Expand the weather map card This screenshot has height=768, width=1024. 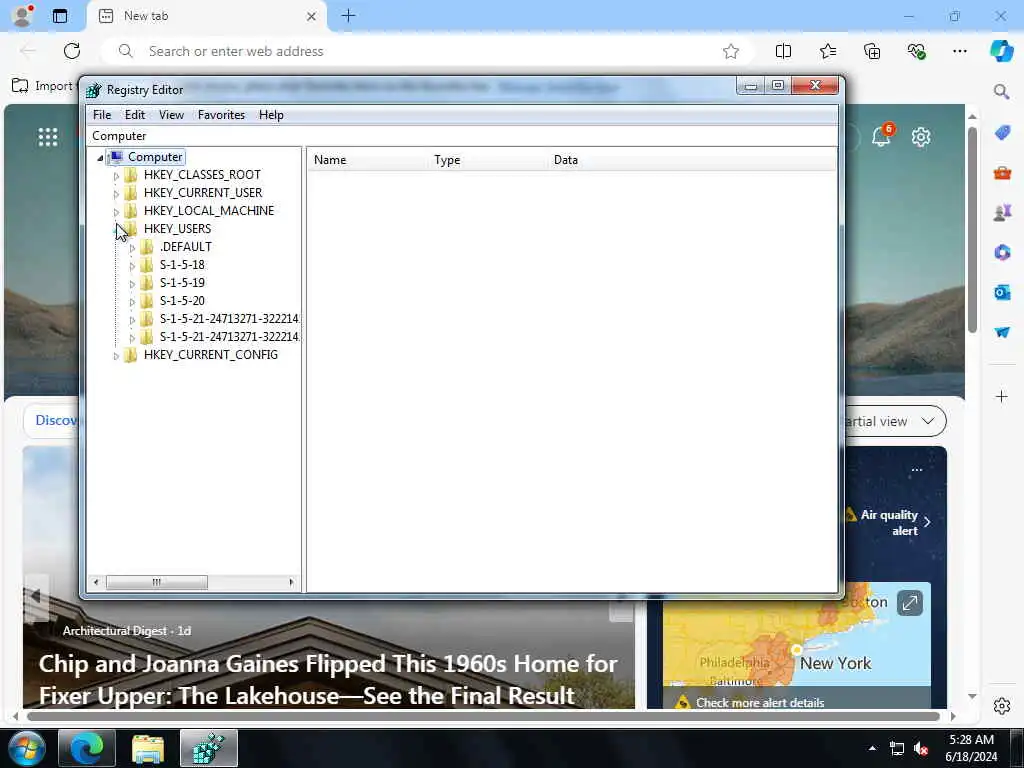(x=910, y=603)
